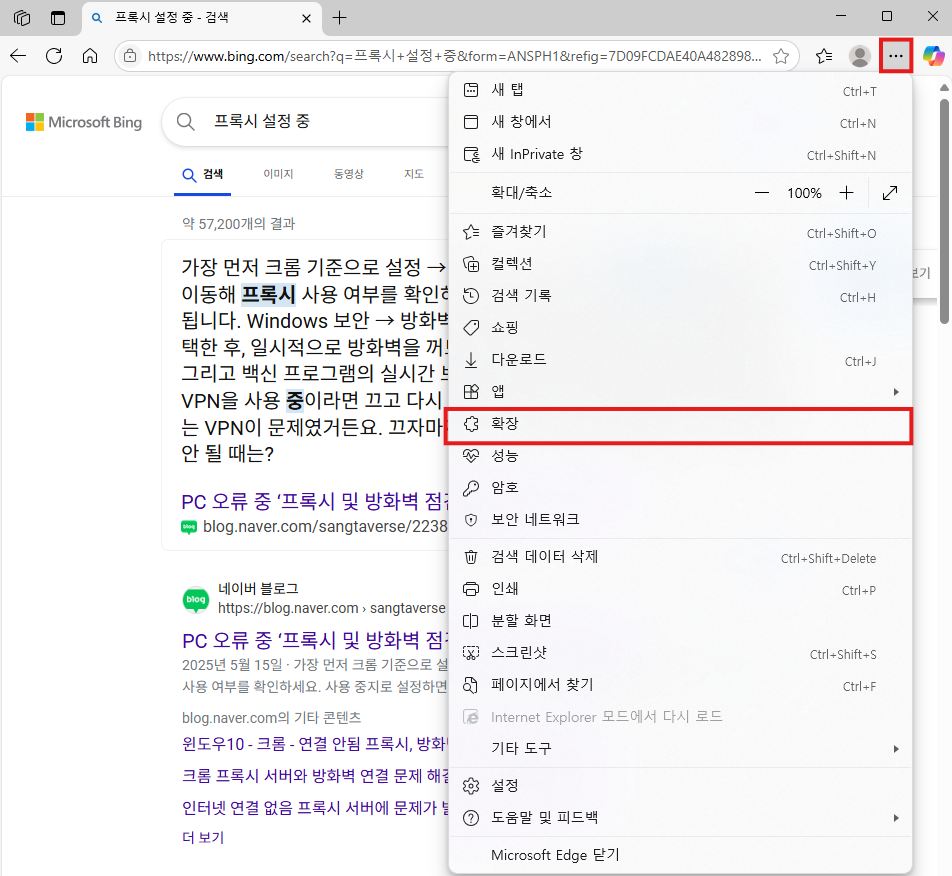Screen dimensions: 952x876
Task: Switch to the '지도' tab
Action: pyautogui.click(x=413, y=174)
